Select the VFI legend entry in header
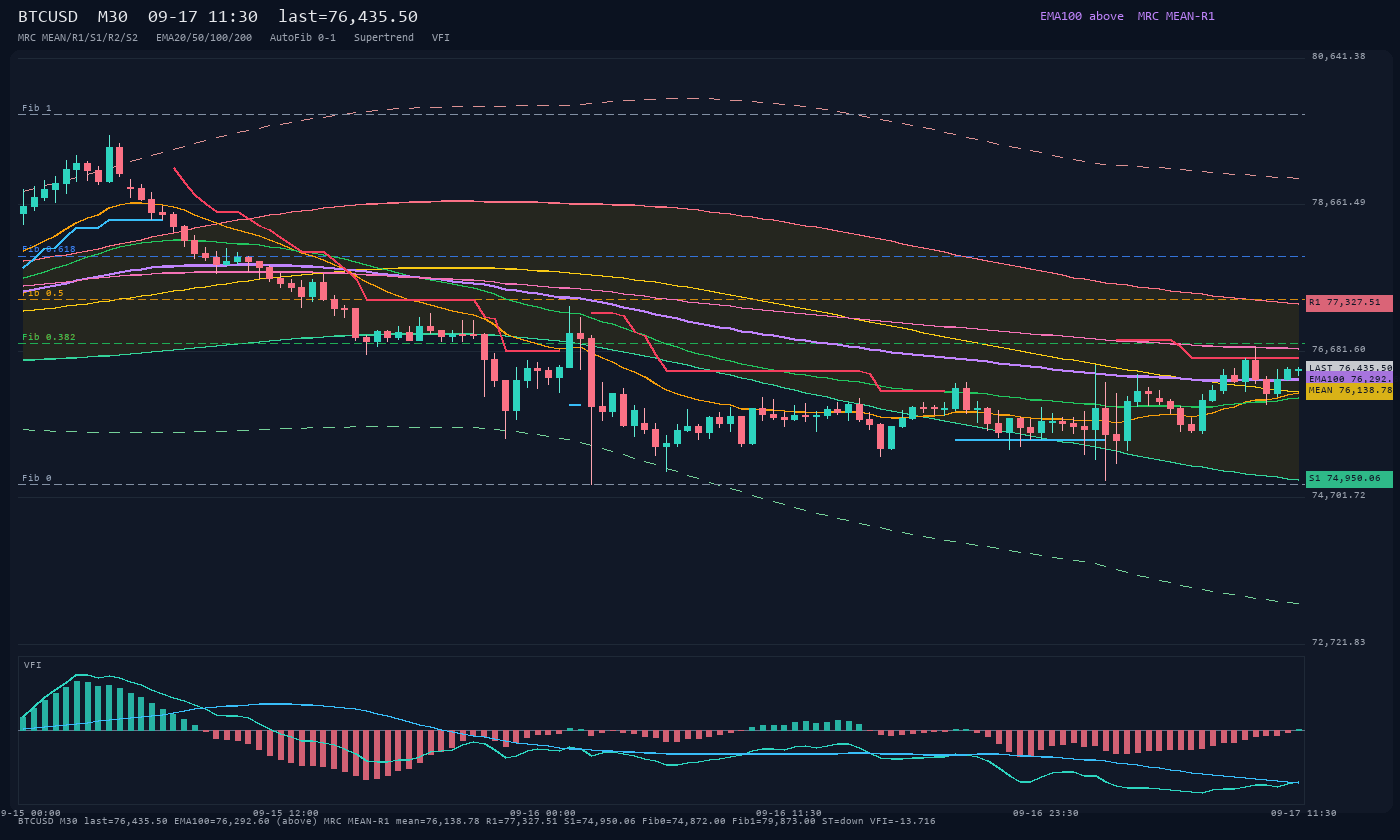 [441, 37]
